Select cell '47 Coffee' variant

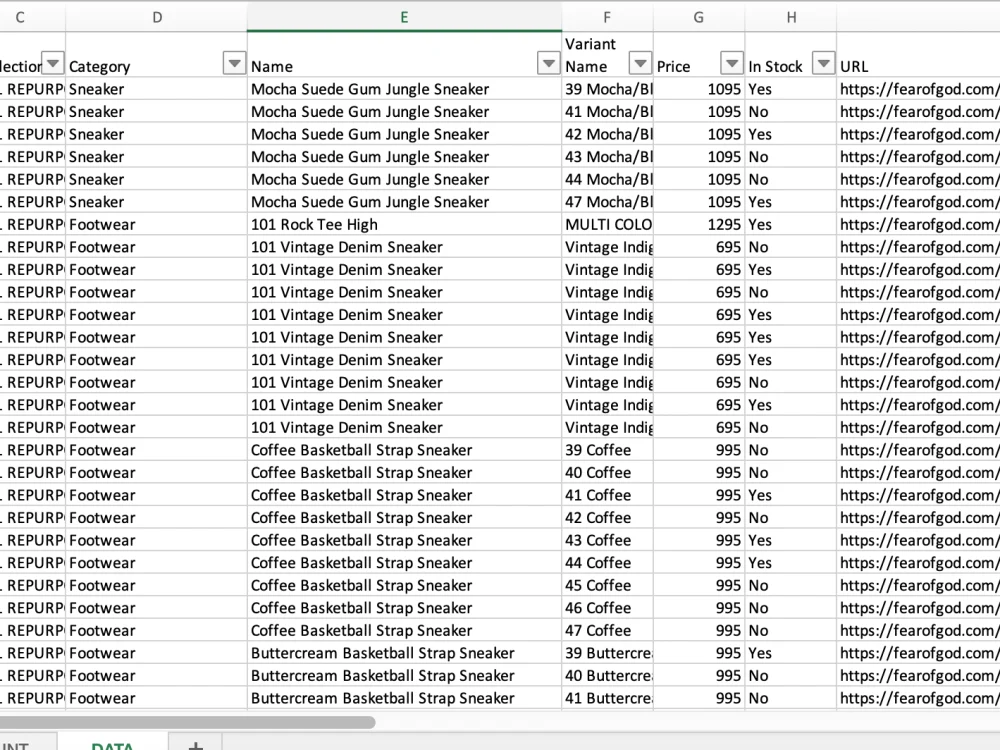coord(608,631)
